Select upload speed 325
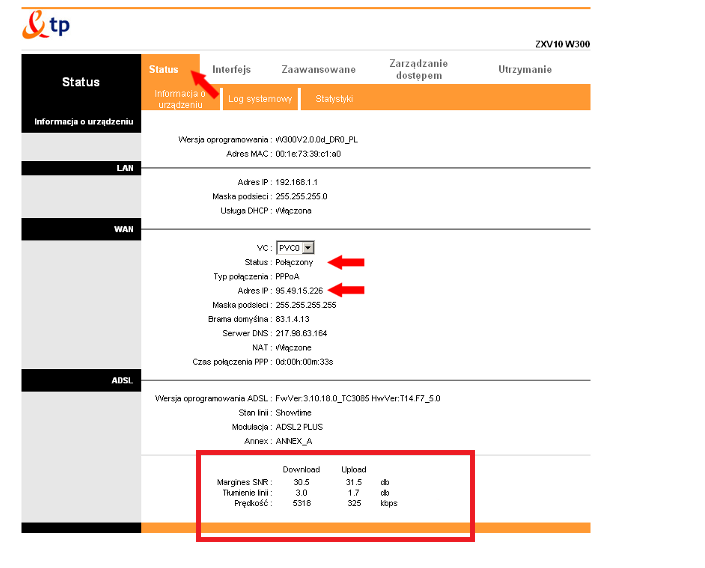705x568 pixels. (x=354, y=503)
